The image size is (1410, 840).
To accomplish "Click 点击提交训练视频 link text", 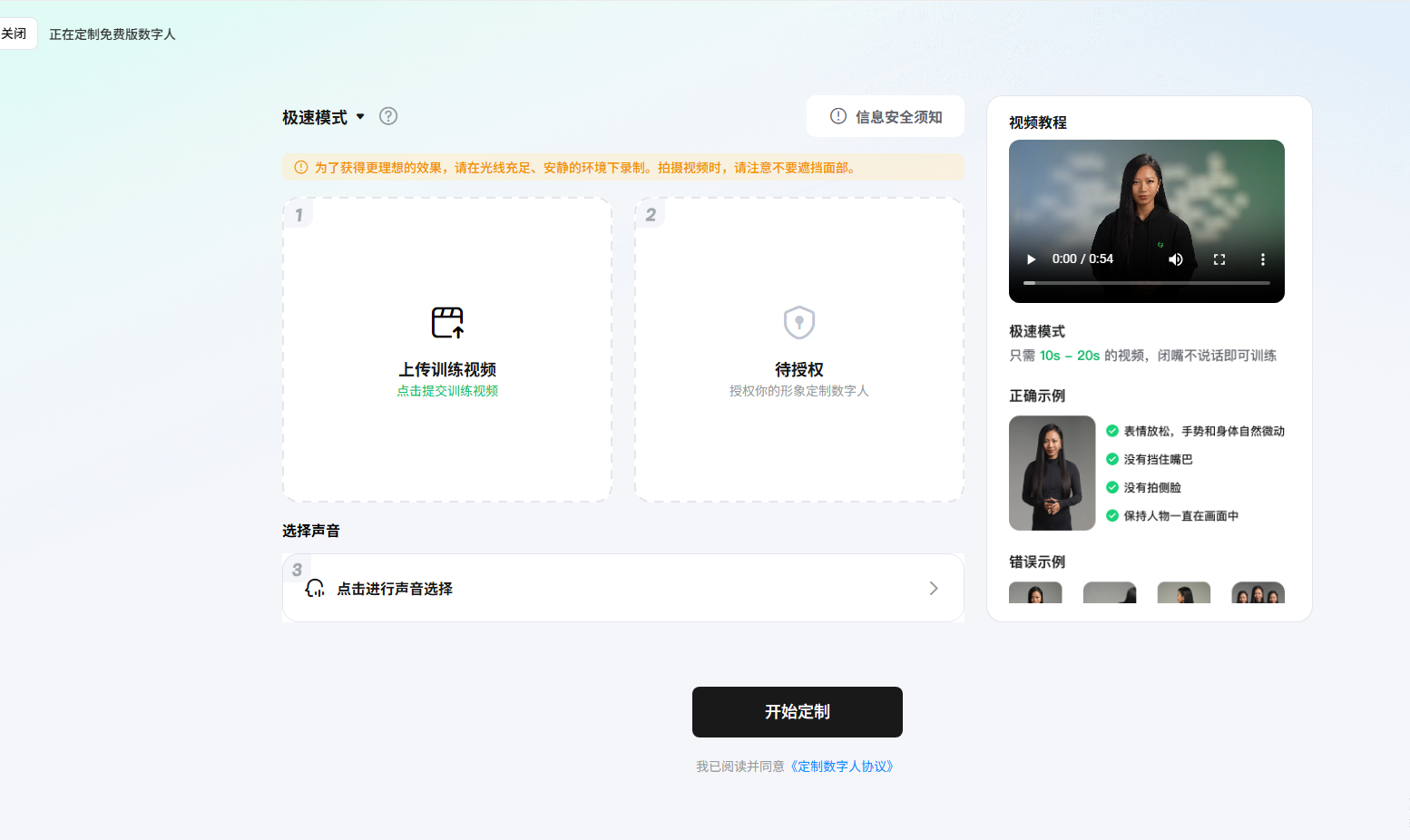I will [447, 391].
